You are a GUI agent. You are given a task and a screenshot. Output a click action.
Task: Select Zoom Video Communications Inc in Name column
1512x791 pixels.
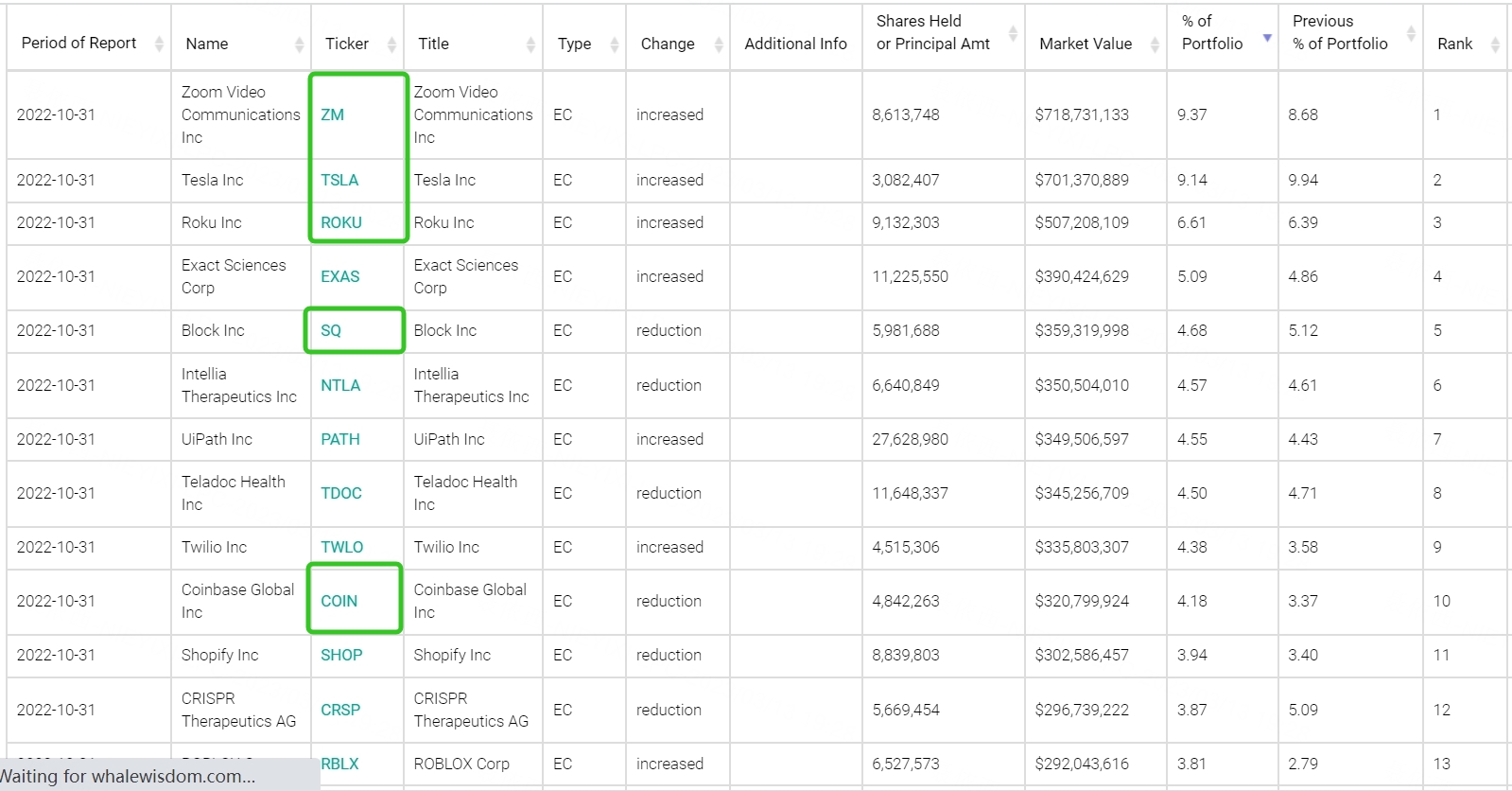(241, 114)
